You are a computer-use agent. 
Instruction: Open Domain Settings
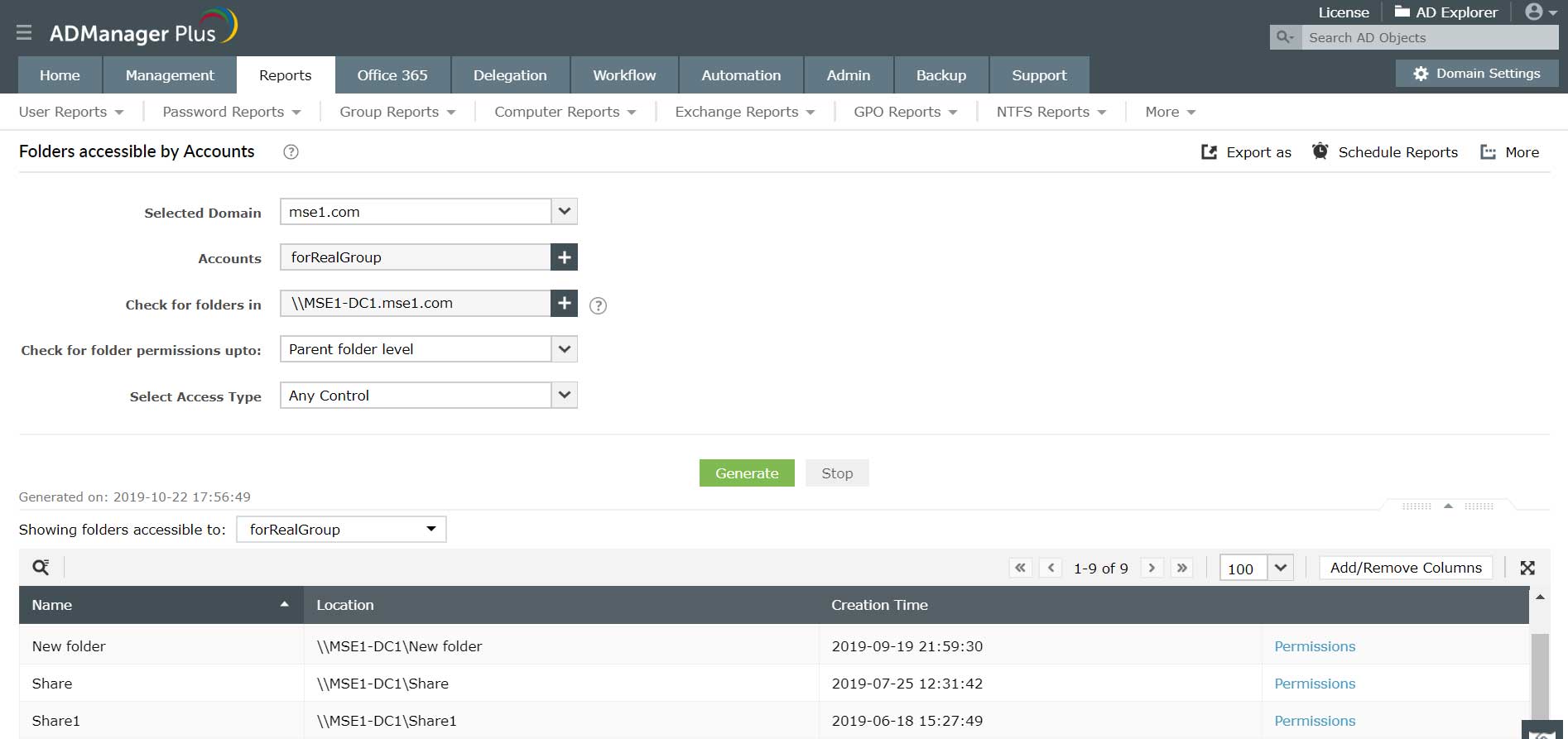1477,74
